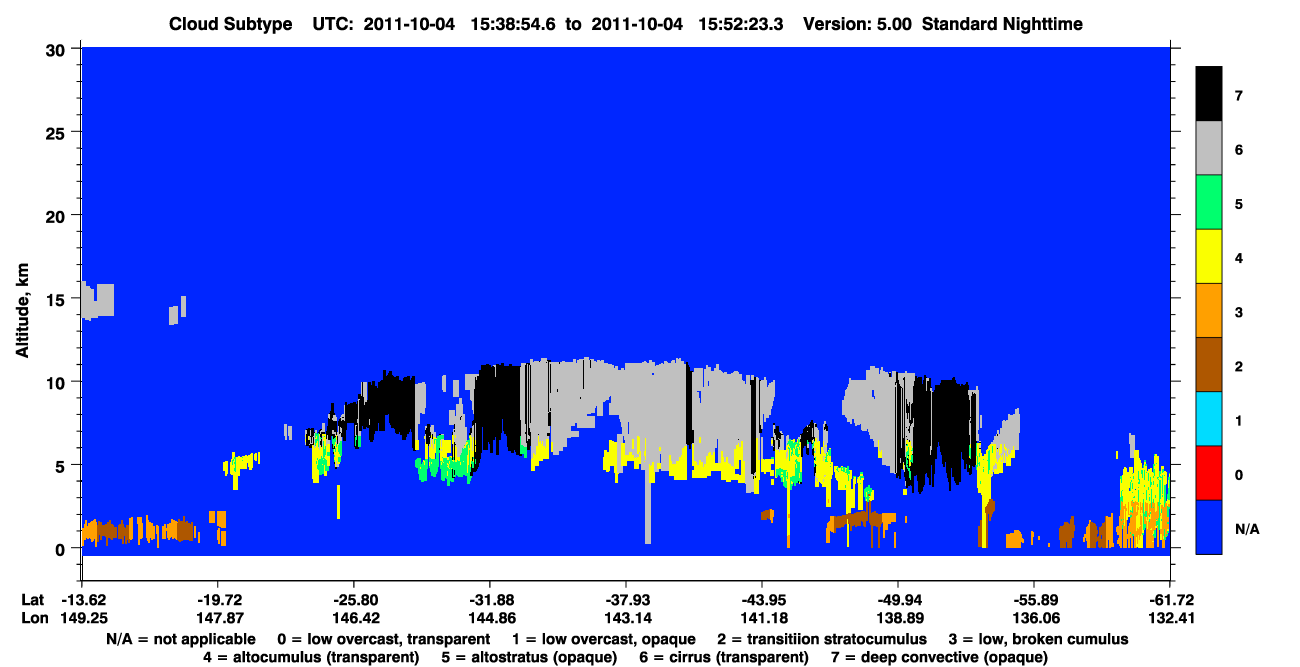Image resolution: width=1300 pixels, height=667 pixels.
Task: Click the orange broken cumulus legend swatch
Action: coord(1209,311)
